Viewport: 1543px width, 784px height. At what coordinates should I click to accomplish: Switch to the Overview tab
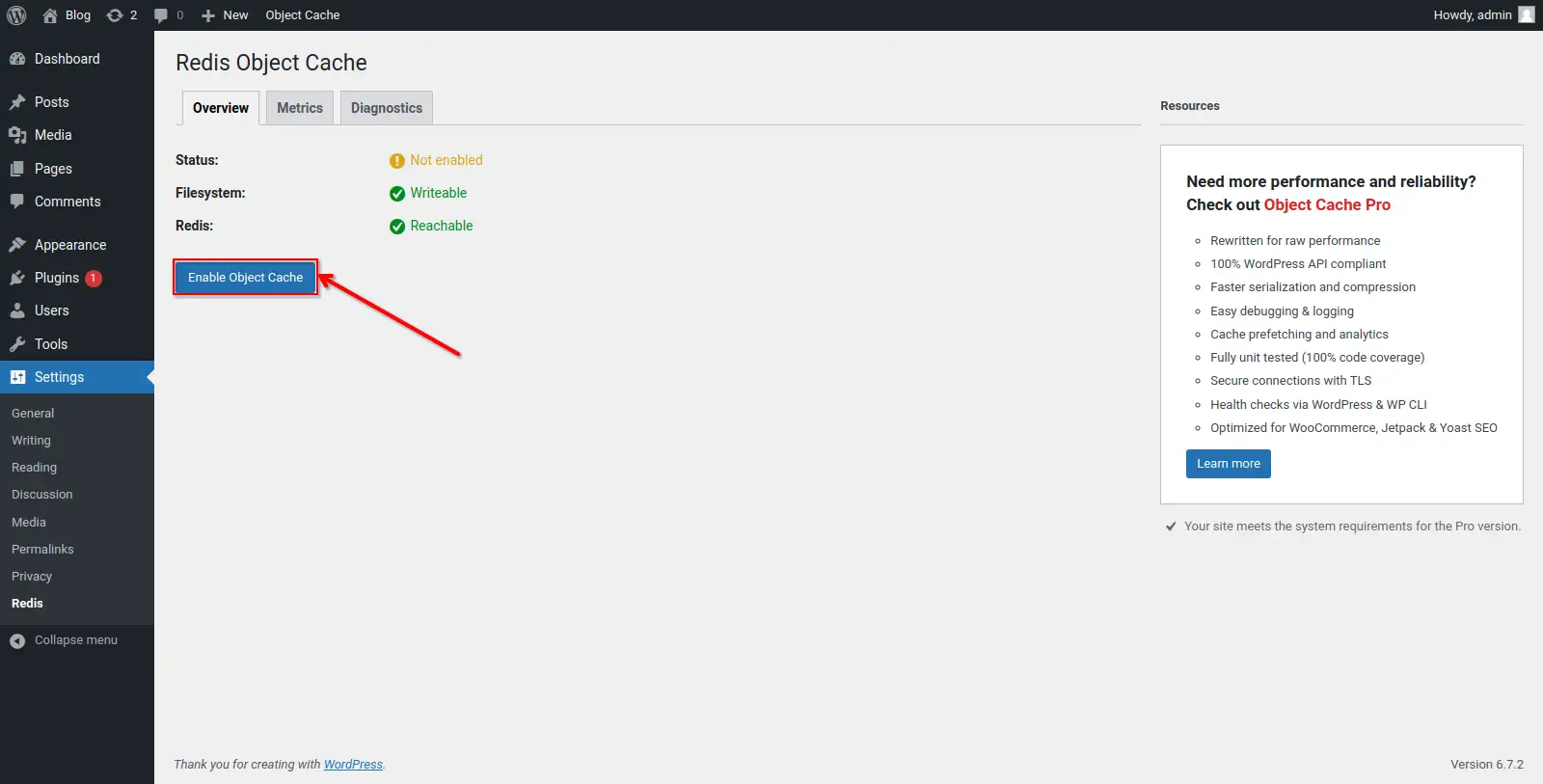[221, 108]
